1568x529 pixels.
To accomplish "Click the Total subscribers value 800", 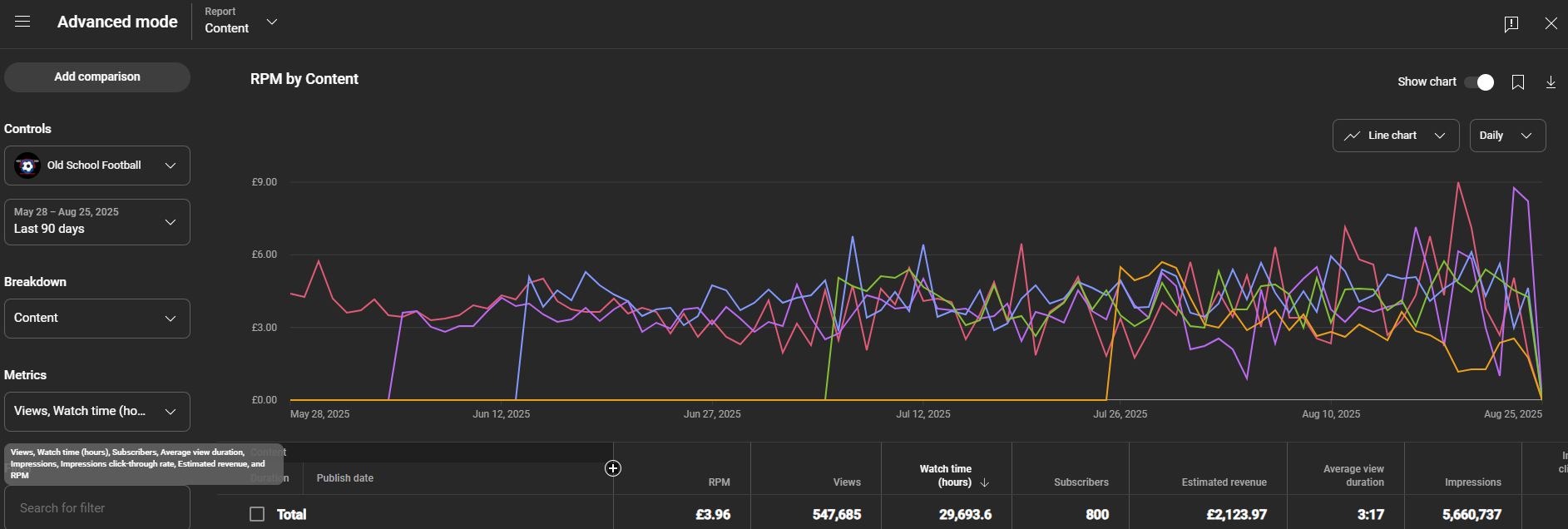I will [x=1097, y=515].
